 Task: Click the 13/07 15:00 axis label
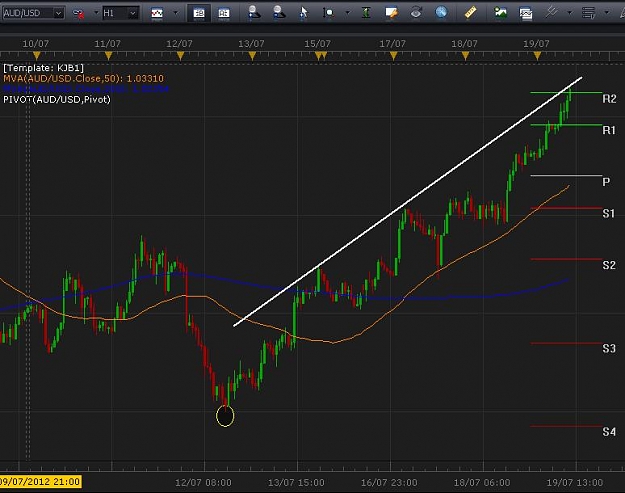click(296, 483)
